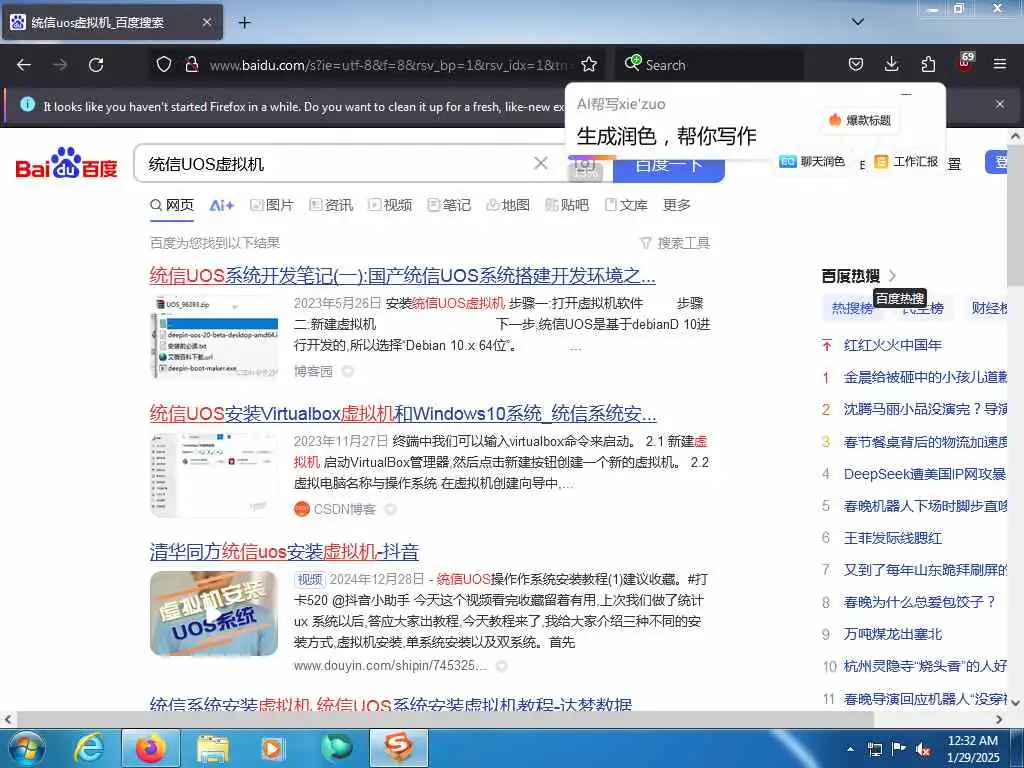Switch to the 资讯 tab

click(330, 205)
